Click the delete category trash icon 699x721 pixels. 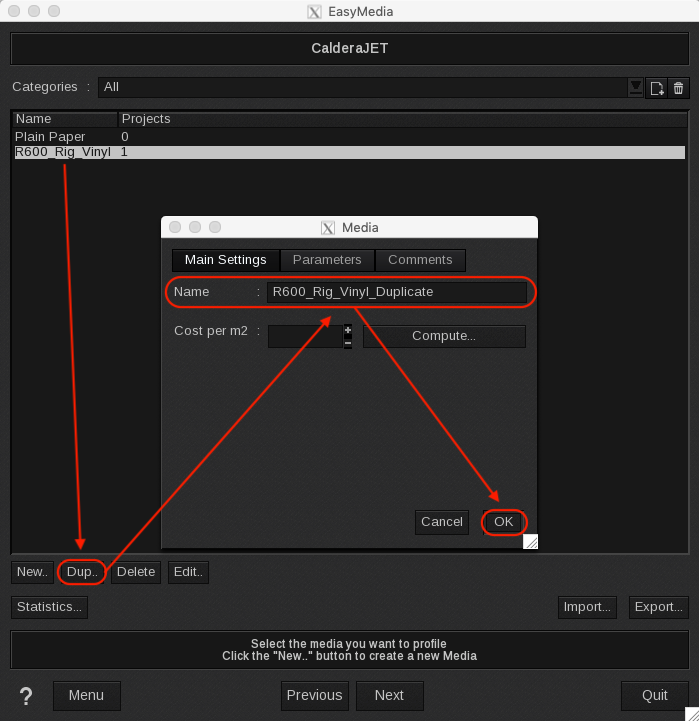coord(679,88)
